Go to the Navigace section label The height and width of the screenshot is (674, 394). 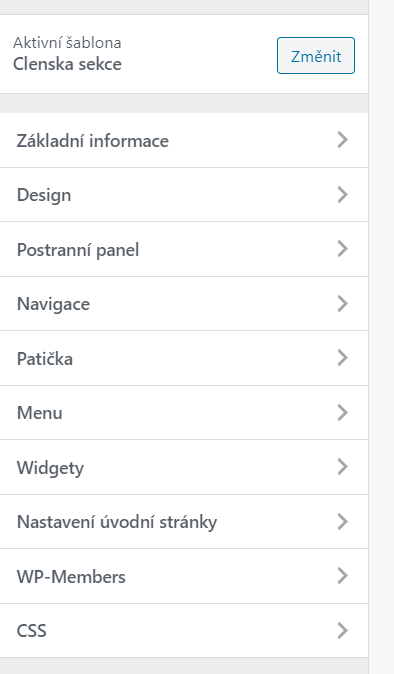pyautogui.click(x=53, y=304)
